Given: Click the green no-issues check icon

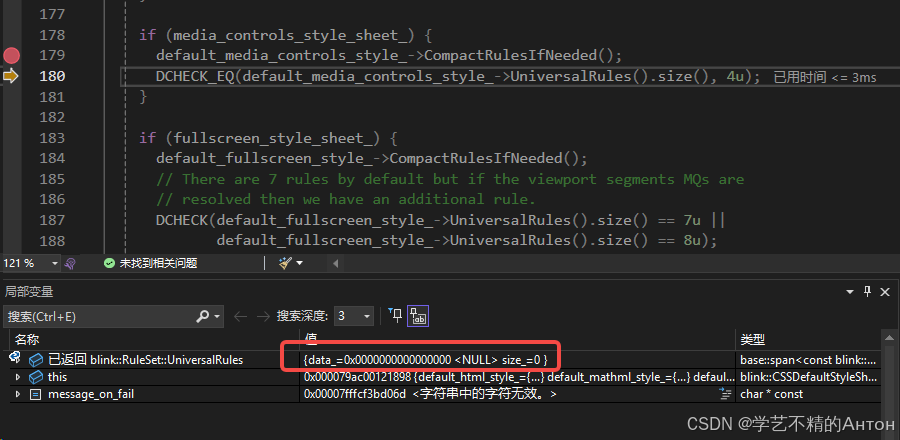Looking at the screenshot, I should tap(109, 263).
